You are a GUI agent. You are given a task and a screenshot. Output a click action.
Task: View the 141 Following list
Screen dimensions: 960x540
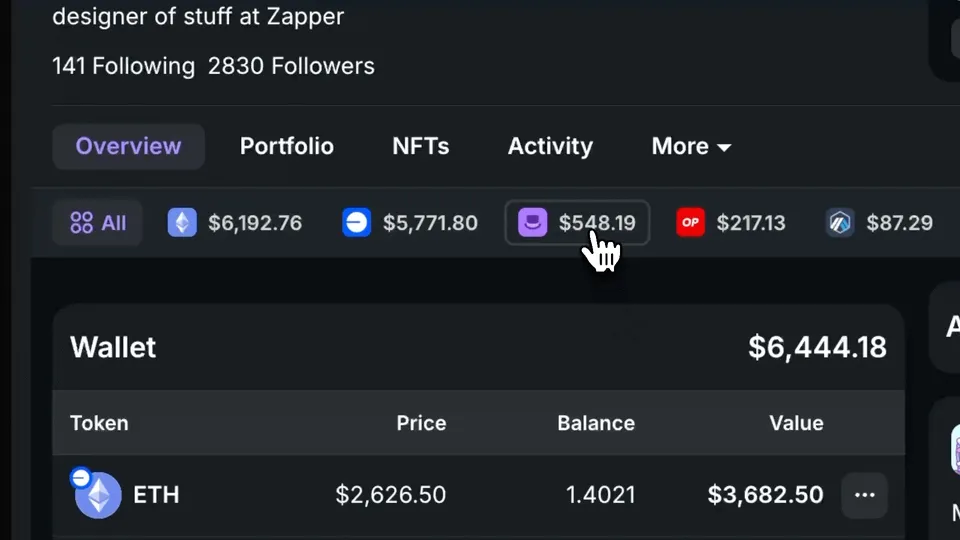click(123, 66)
